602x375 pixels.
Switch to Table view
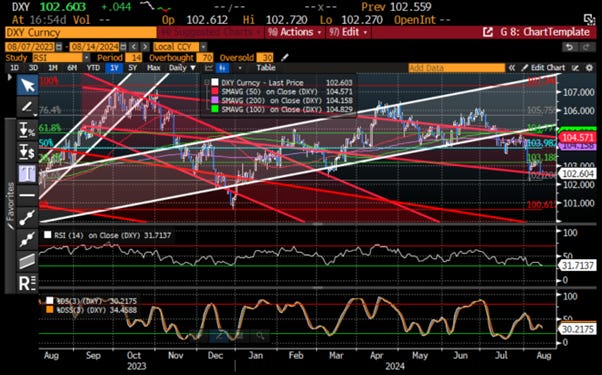(x=266, y=68)
